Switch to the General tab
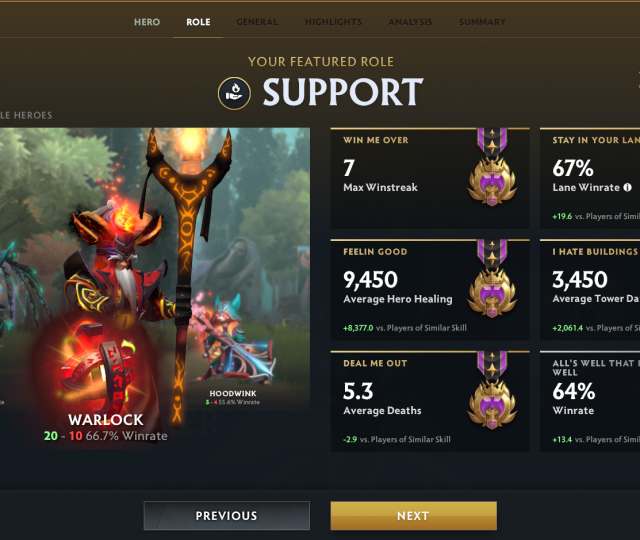This screenshot has height=540, width=640. 257,22
